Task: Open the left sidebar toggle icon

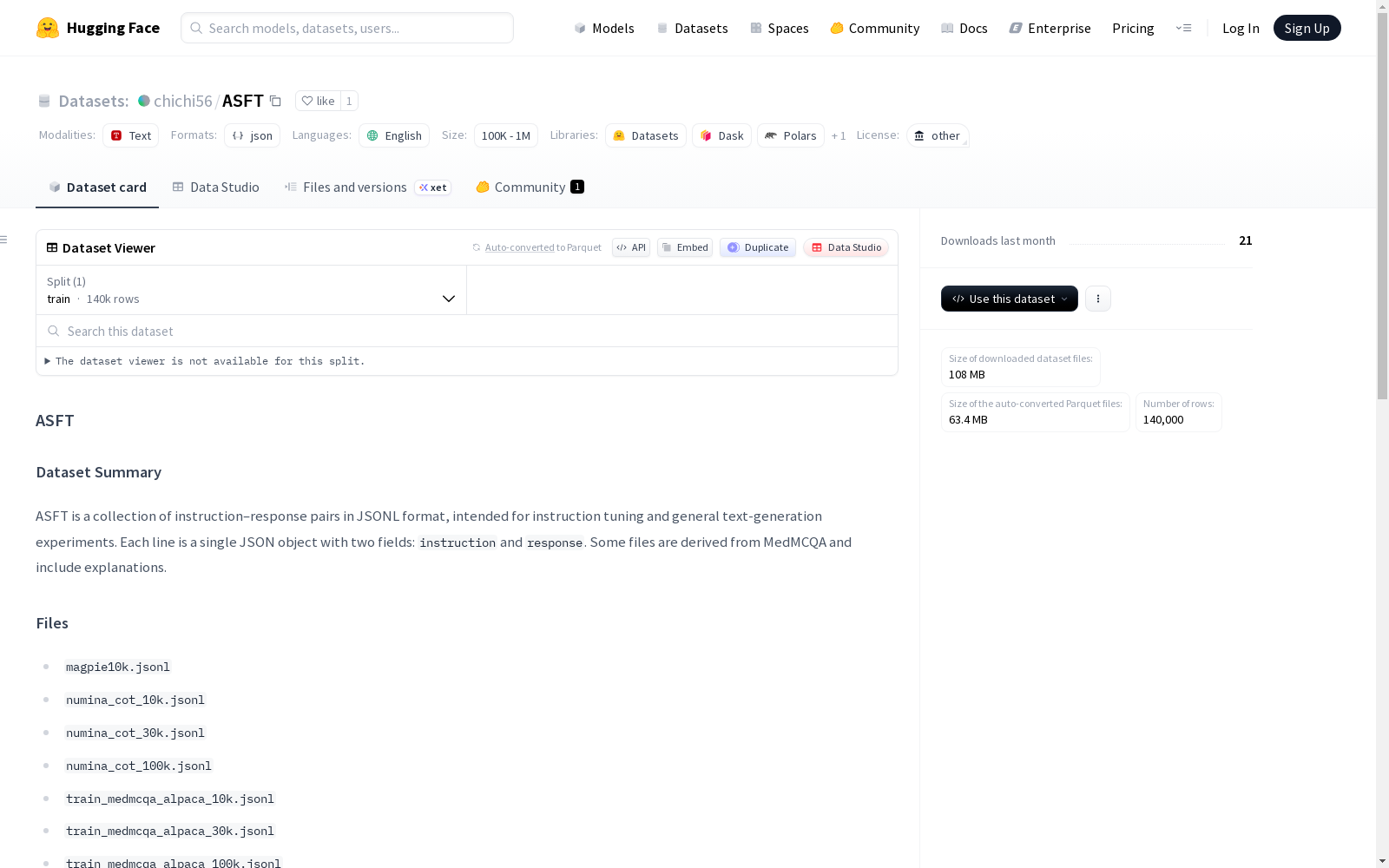Action: click(x=4, y=240)
